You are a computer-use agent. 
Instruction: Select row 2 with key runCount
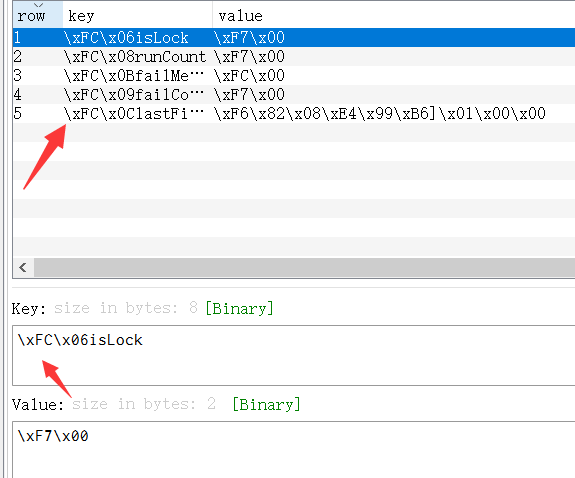click(x=294, y=56)
